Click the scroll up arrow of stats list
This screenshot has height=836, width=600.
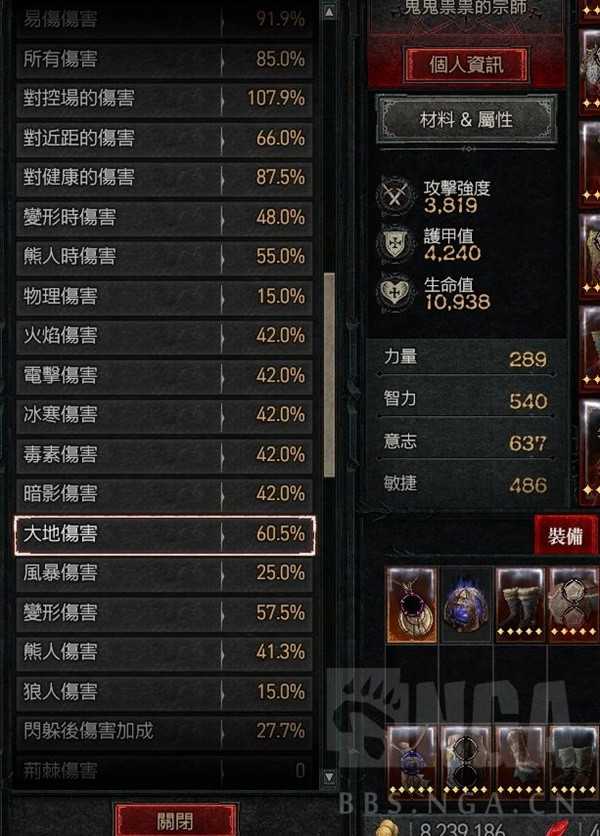tap(329, 12)
